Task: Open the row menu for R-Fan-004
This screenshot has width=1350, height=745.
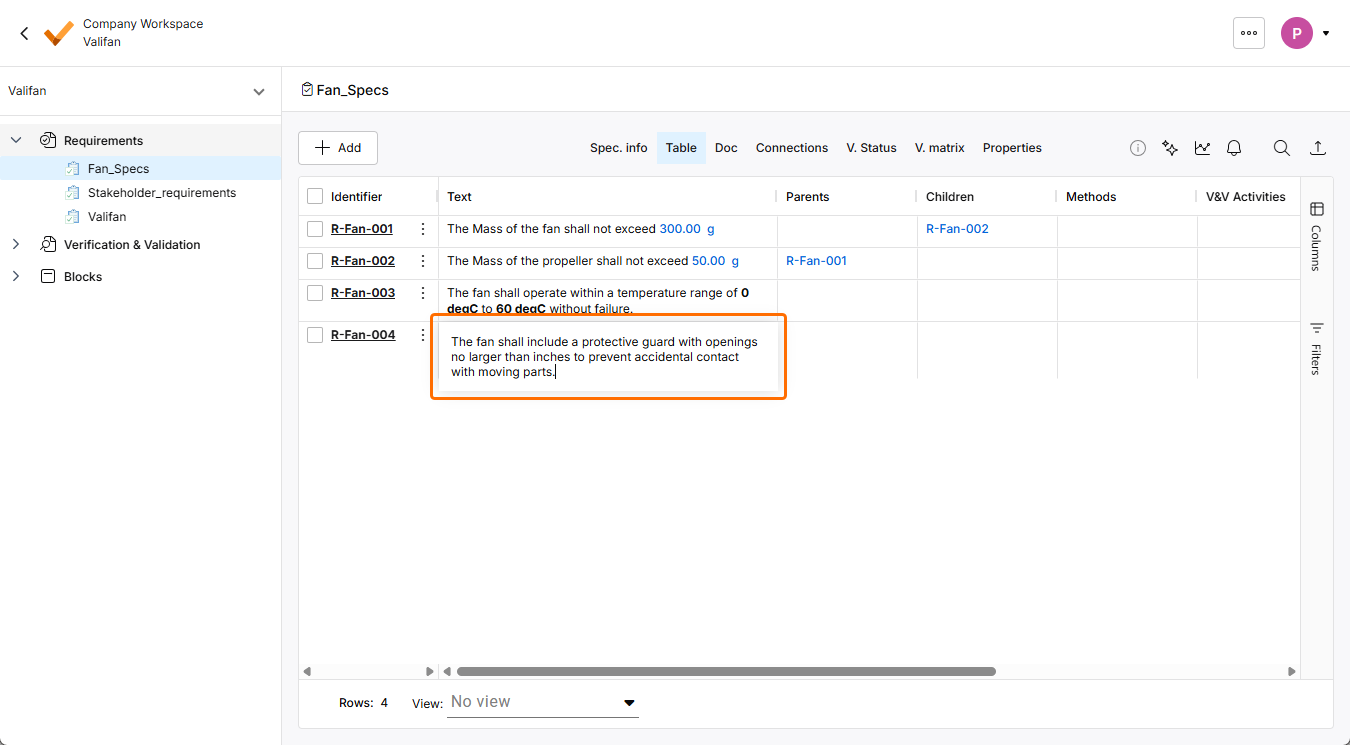Action: (423, 335)
